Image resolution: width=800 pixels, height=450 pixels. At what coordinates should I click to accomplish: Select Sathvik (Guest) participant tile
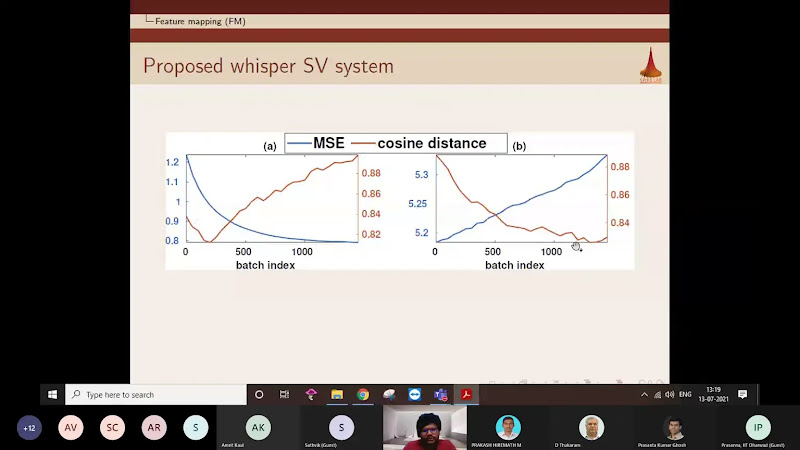pyautogui.click(x=341, y=428)
